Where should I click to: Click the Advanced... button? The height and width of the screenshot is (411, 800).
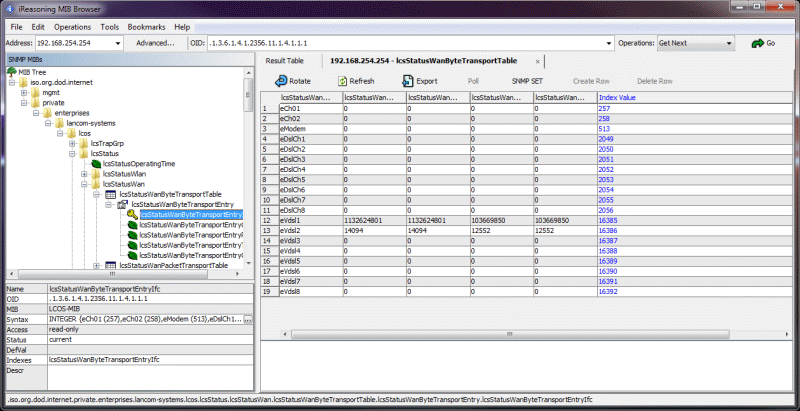(155, 44)
